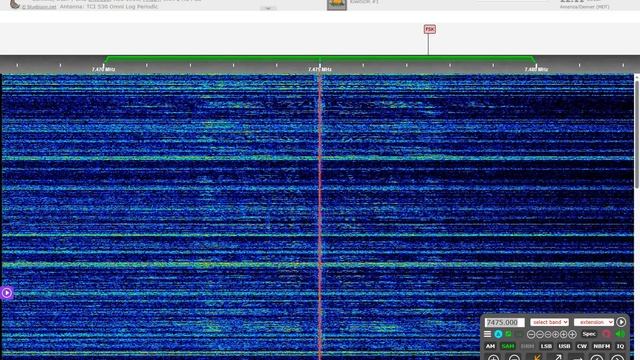Viewport: 640px width, 360px height.
Task: Select CW demodulation mode
Action: [582, 346]
